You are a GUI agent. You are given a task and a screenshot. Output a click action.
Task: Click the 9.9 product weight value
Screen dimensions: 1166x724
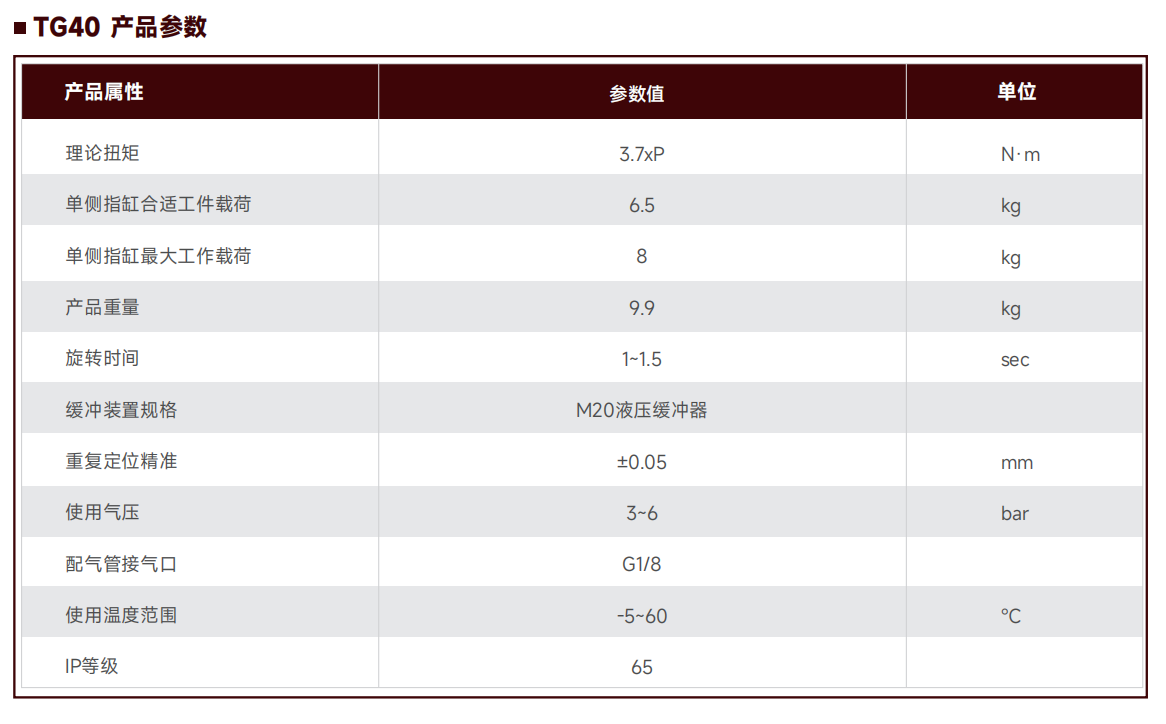tap(642, 308)
